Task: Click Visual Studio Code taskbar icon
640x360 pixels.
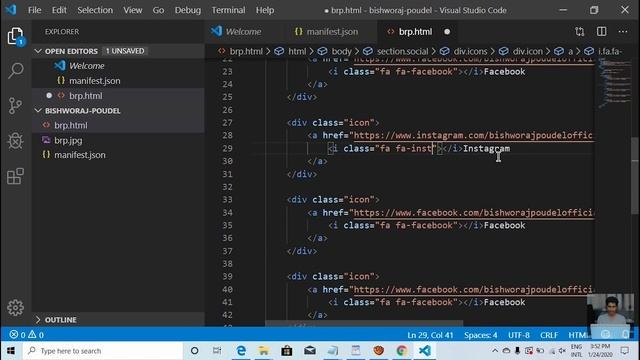Action: 424,351
